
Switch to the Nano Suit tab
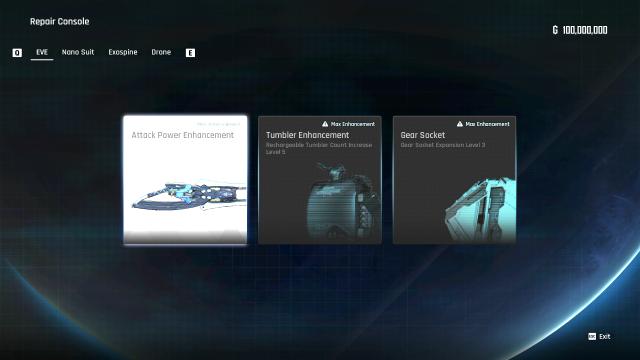(78, 52)
